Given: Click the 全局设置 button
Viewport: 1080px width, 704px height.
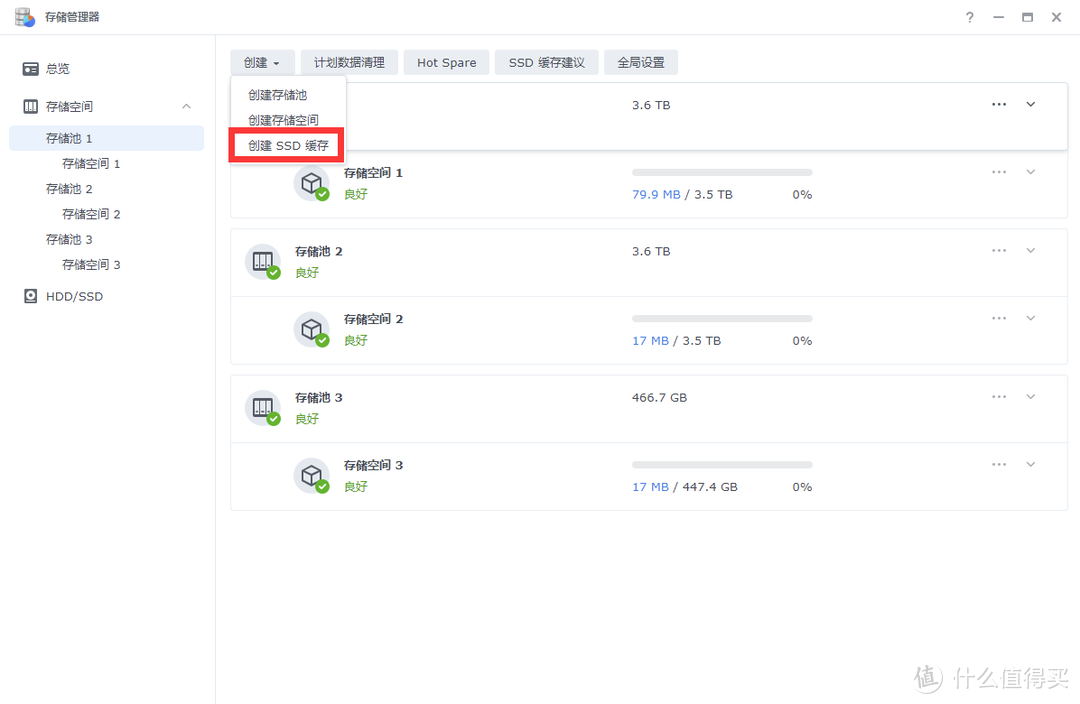Looking at the screenshot, I should coord(640,62).
